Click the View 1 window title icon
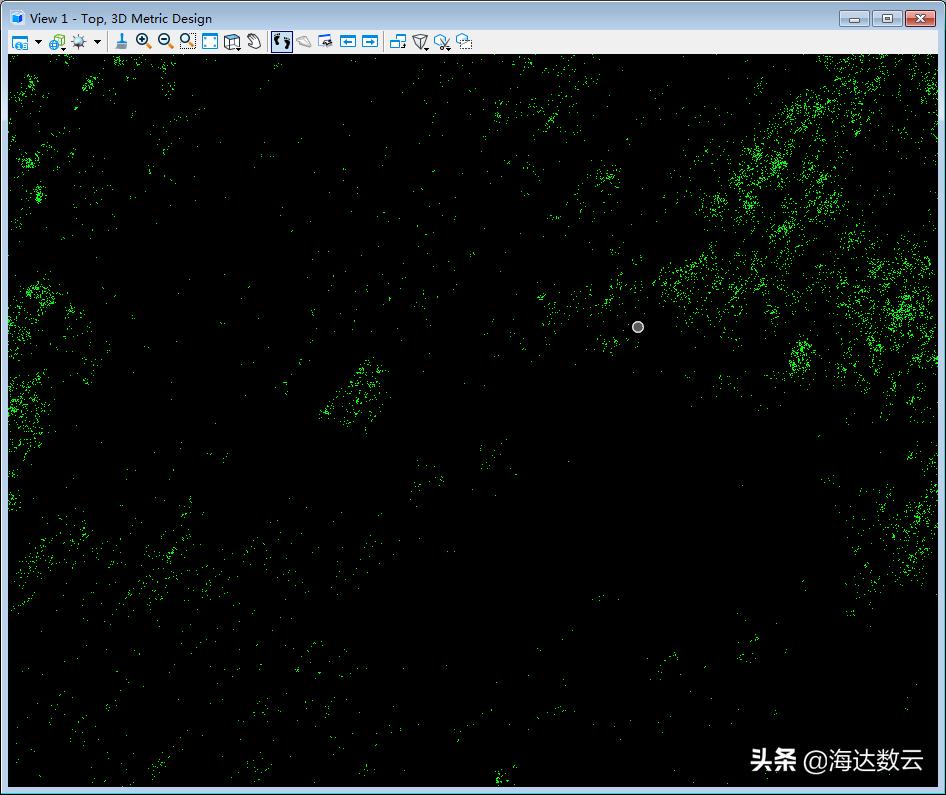Viewport: 946px width, 795px height. 17,18
